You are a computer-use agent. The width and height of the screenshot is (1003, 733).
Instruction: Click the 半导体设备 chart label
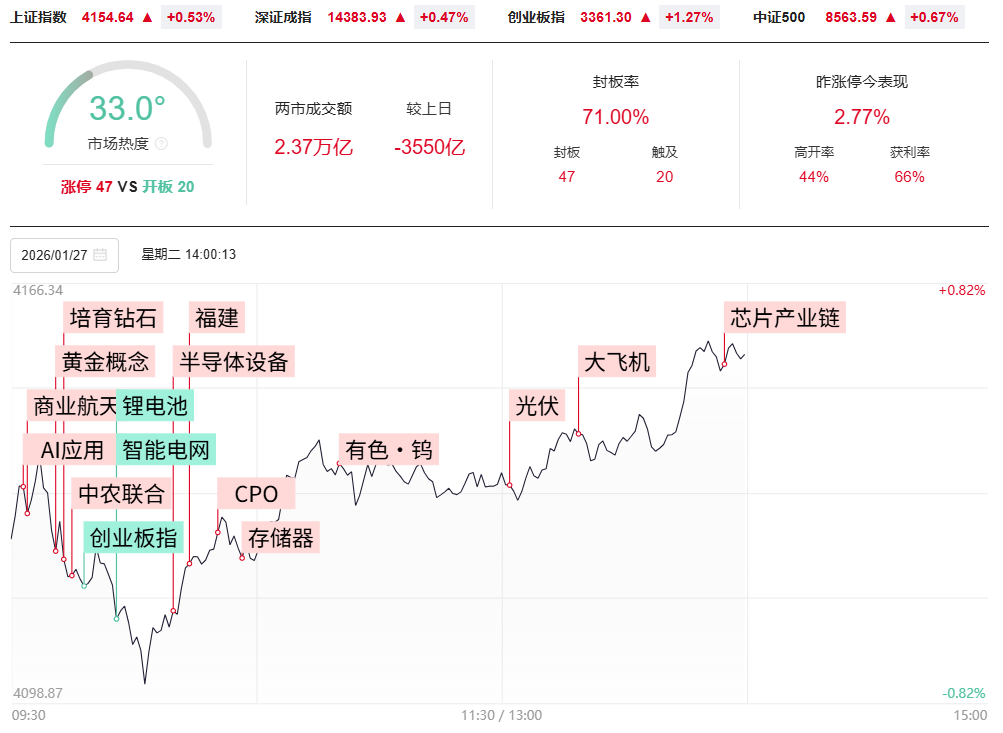tap(234, 361)
